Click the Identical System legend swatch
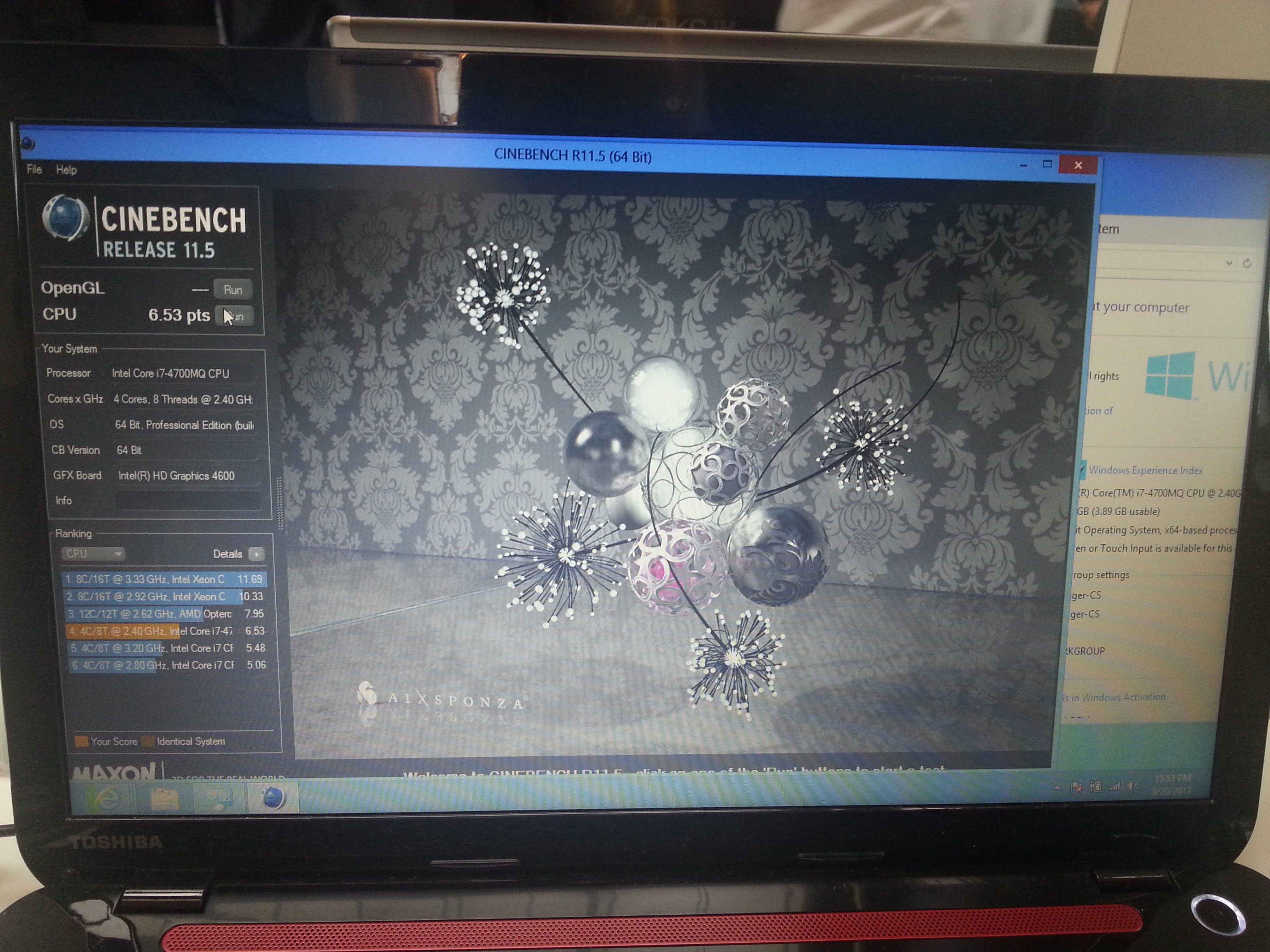This screenshot has width=1270, height=952. (148, 741)
